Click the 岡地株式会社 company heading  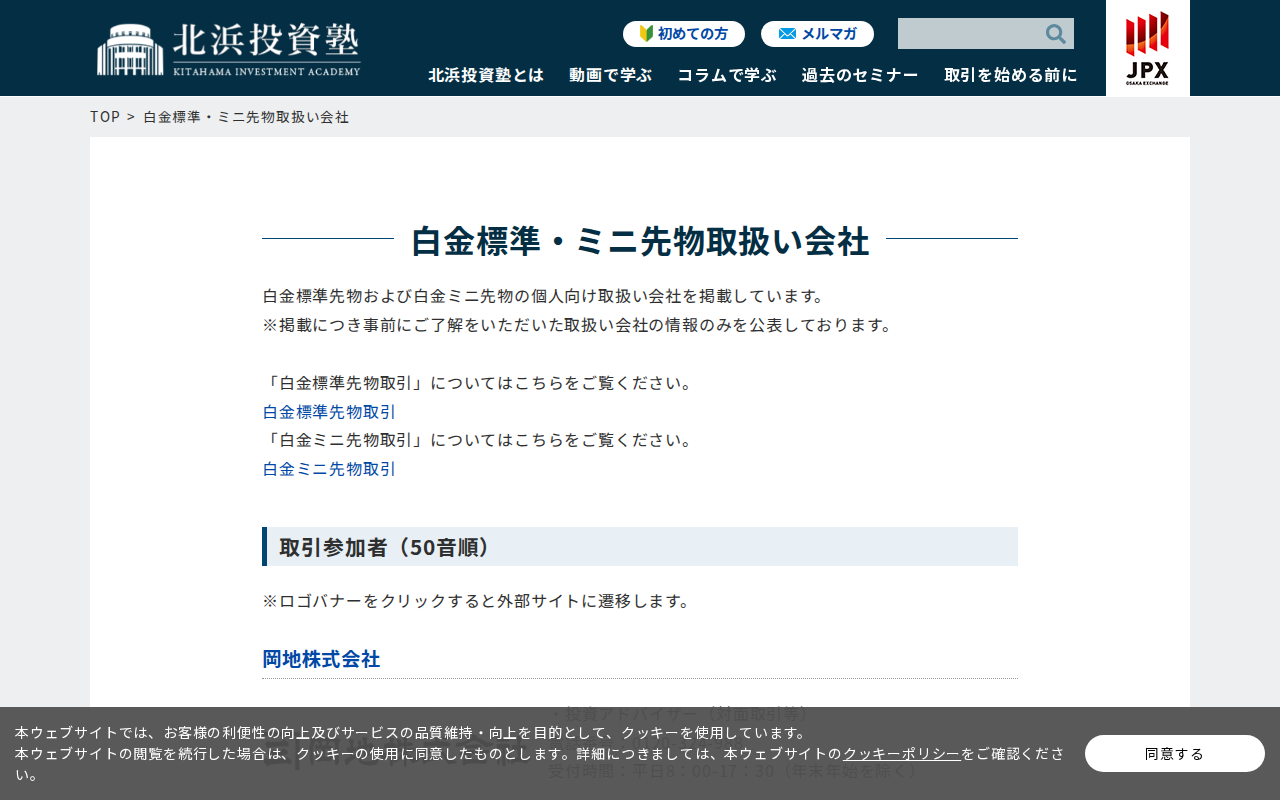[321, 659]
